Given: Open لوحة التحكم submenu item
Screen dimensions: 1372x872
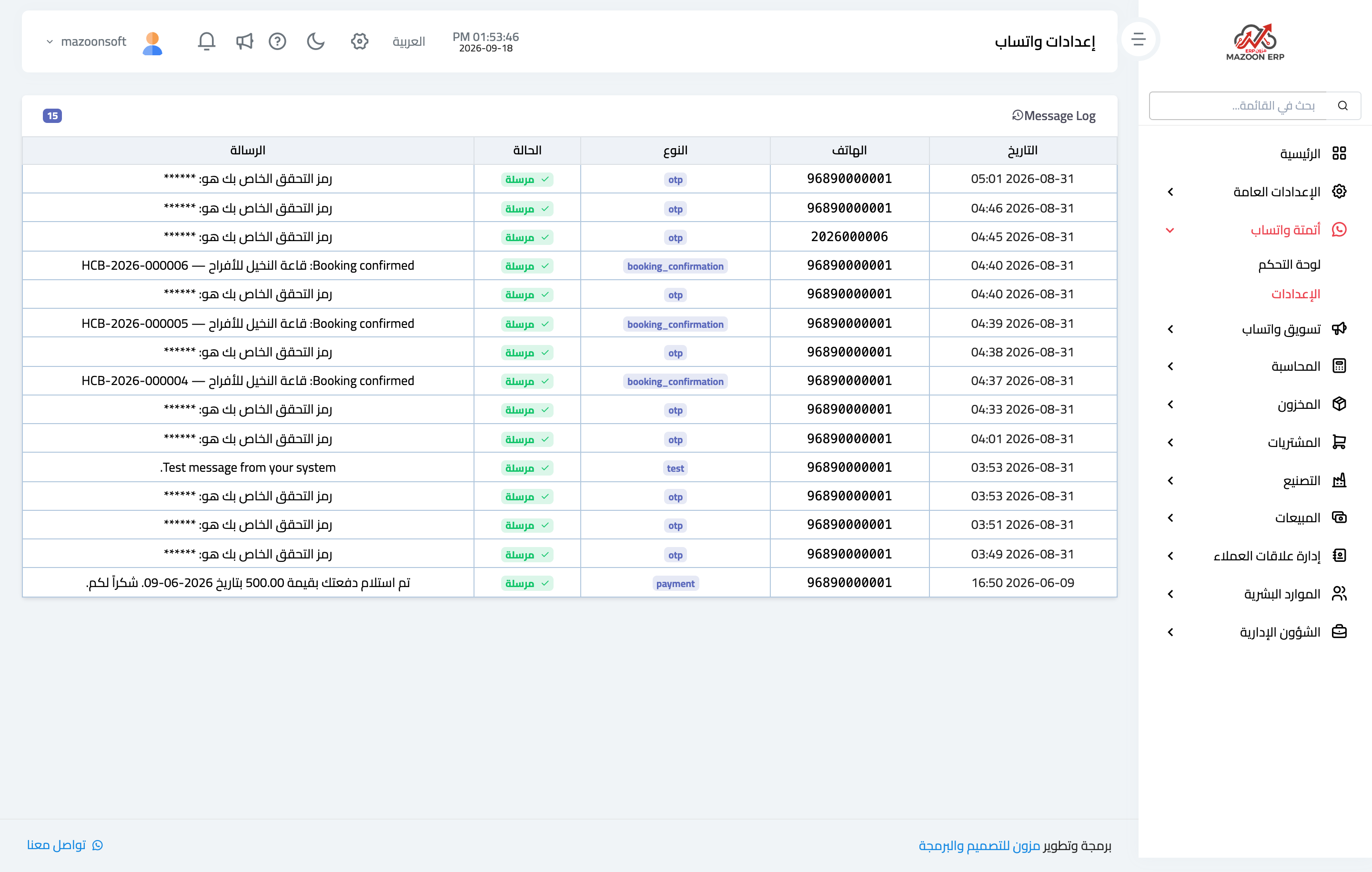Looking at the screenshot, I should (x=1290, y=264).
